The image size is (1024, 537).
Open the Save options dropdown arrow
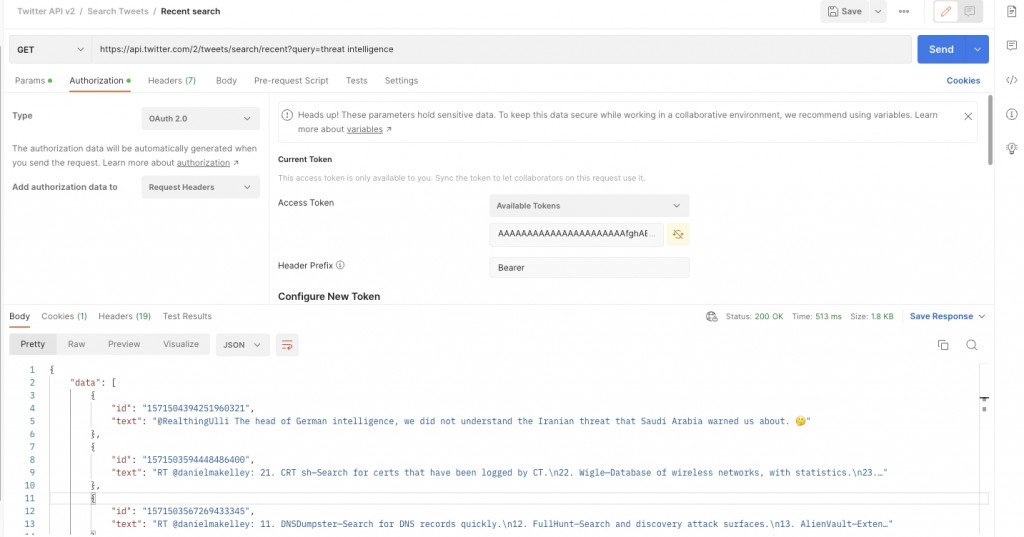tap(878, 11)
